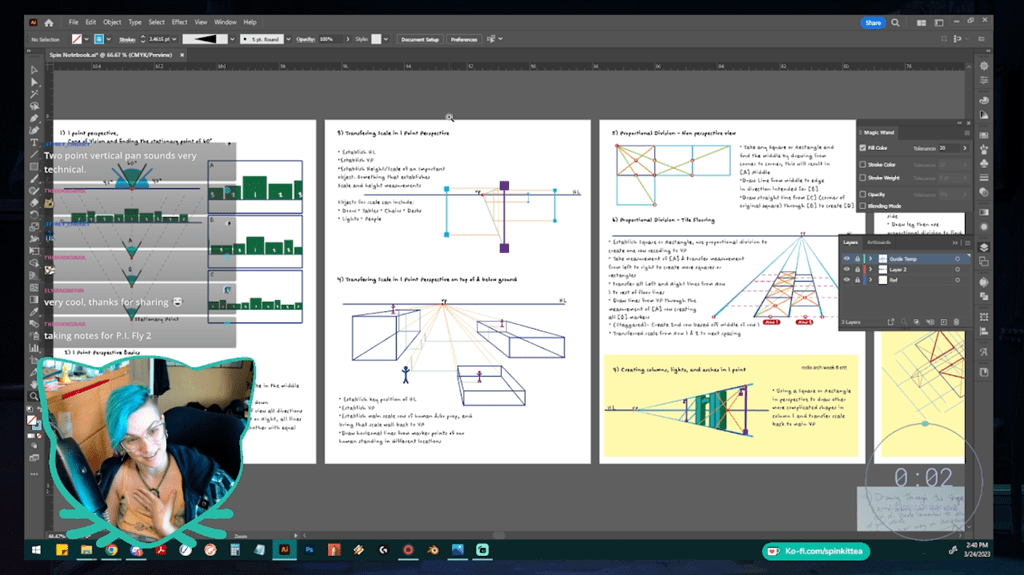Open the Artboards dock icon
Image resolution: width=1024 pixels, height=575 pixels.
[984, 262]
